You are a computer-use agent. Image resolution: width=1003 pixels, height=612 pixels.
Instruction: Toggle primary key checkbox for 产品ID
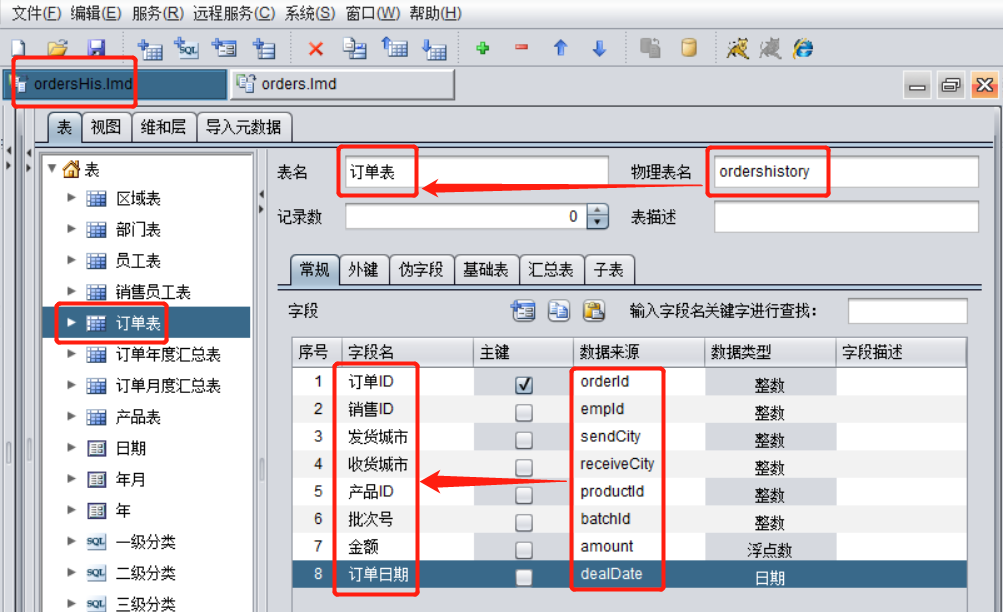[524, 495]
